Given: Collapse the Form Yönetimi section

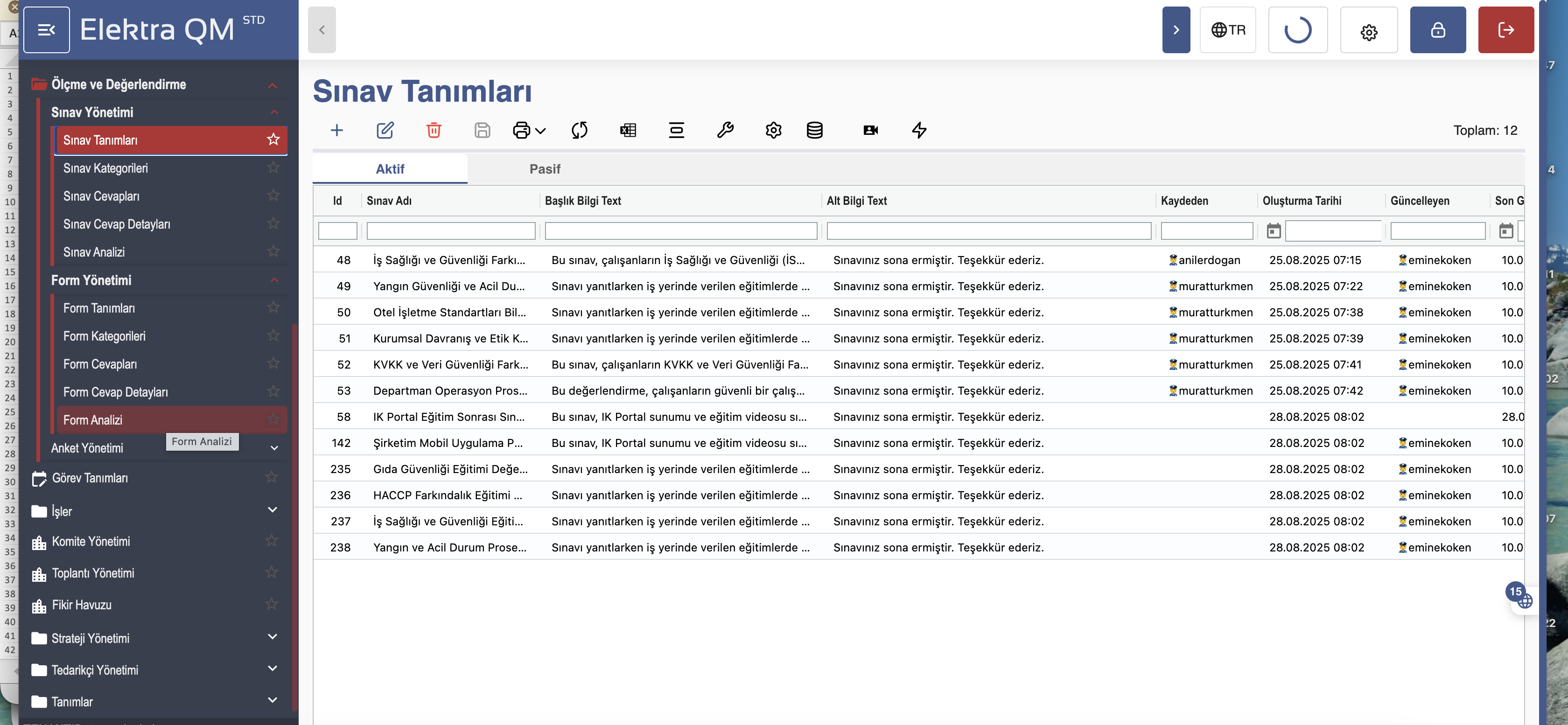Looking at the screenshot, I should (274, 280).
